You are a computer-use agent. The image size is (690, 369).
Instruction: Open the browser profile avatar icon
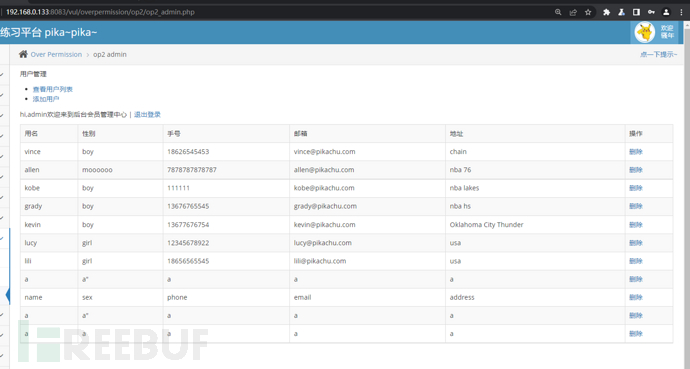[666, 12]
